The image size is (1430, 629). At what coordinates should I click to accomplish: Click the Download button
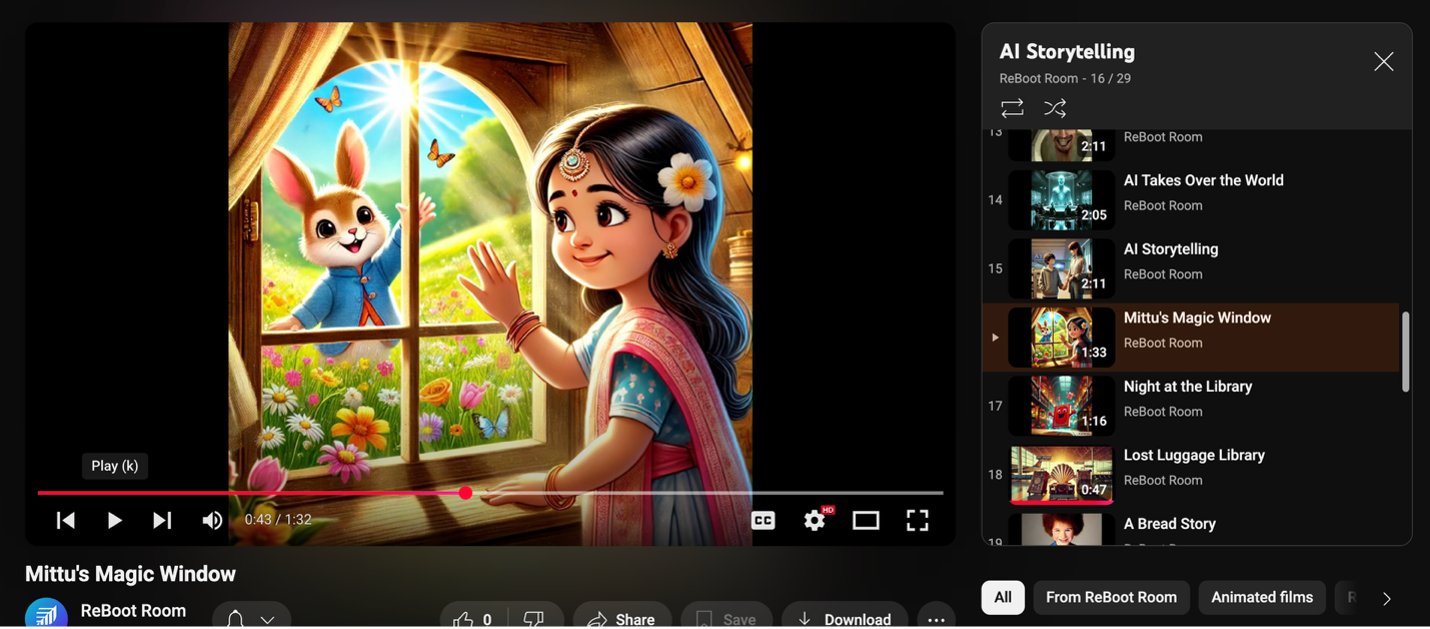(x=845, y=619)
